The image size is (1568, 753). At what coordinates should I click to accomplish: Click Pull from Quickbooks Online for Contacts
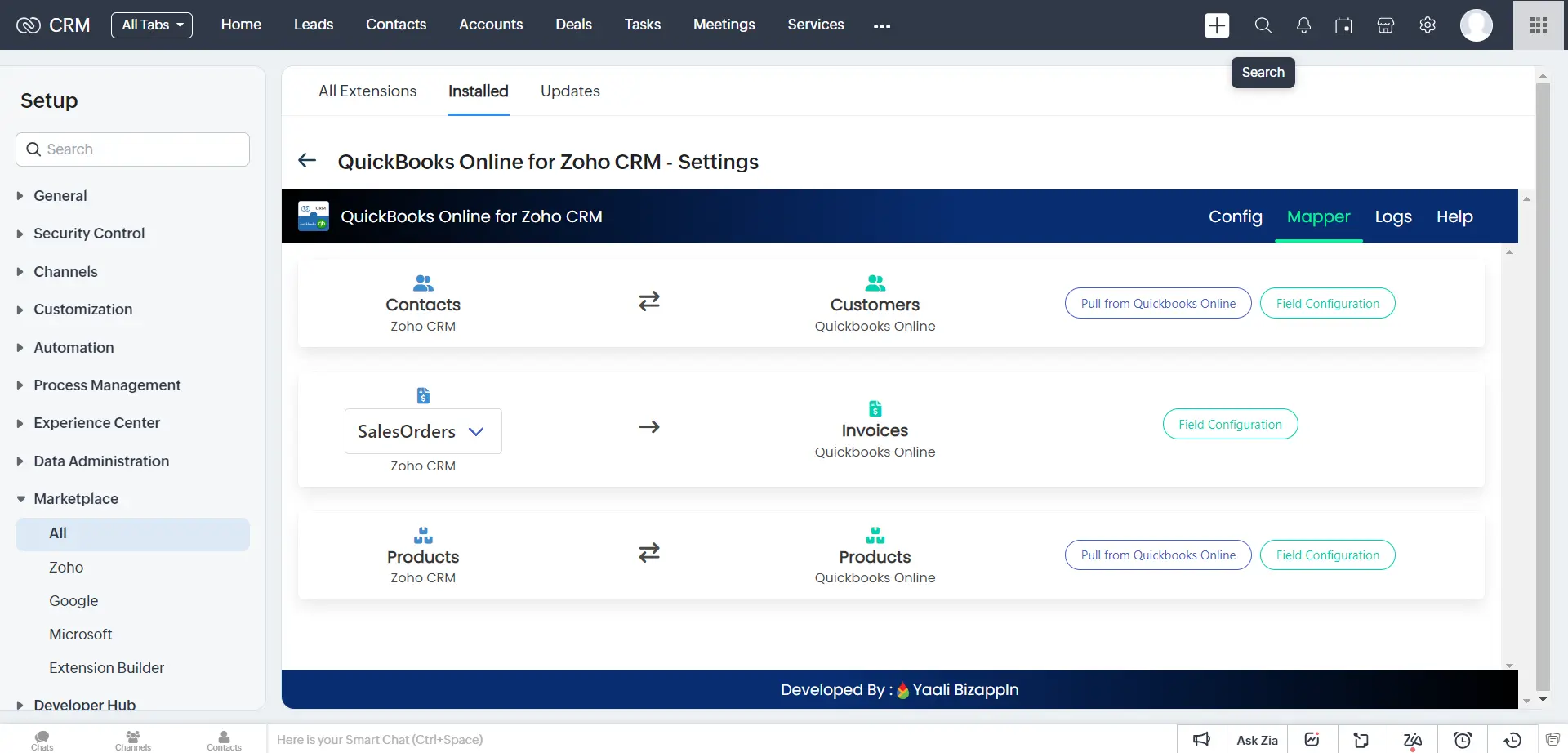point(1158,303)
